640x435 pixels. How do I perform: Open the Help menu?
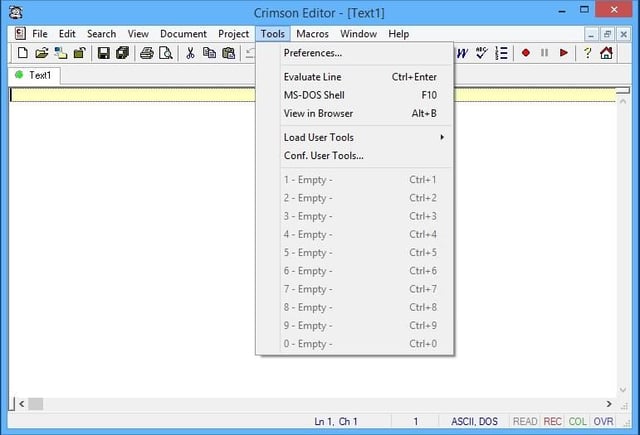[x=399, y=34]
